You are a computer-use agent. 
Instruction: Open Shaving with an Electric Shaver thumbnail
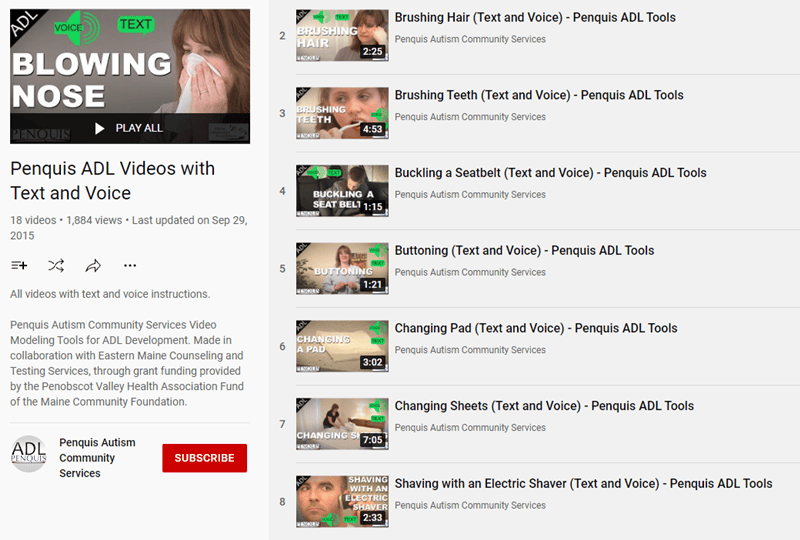tap(342, 501)
